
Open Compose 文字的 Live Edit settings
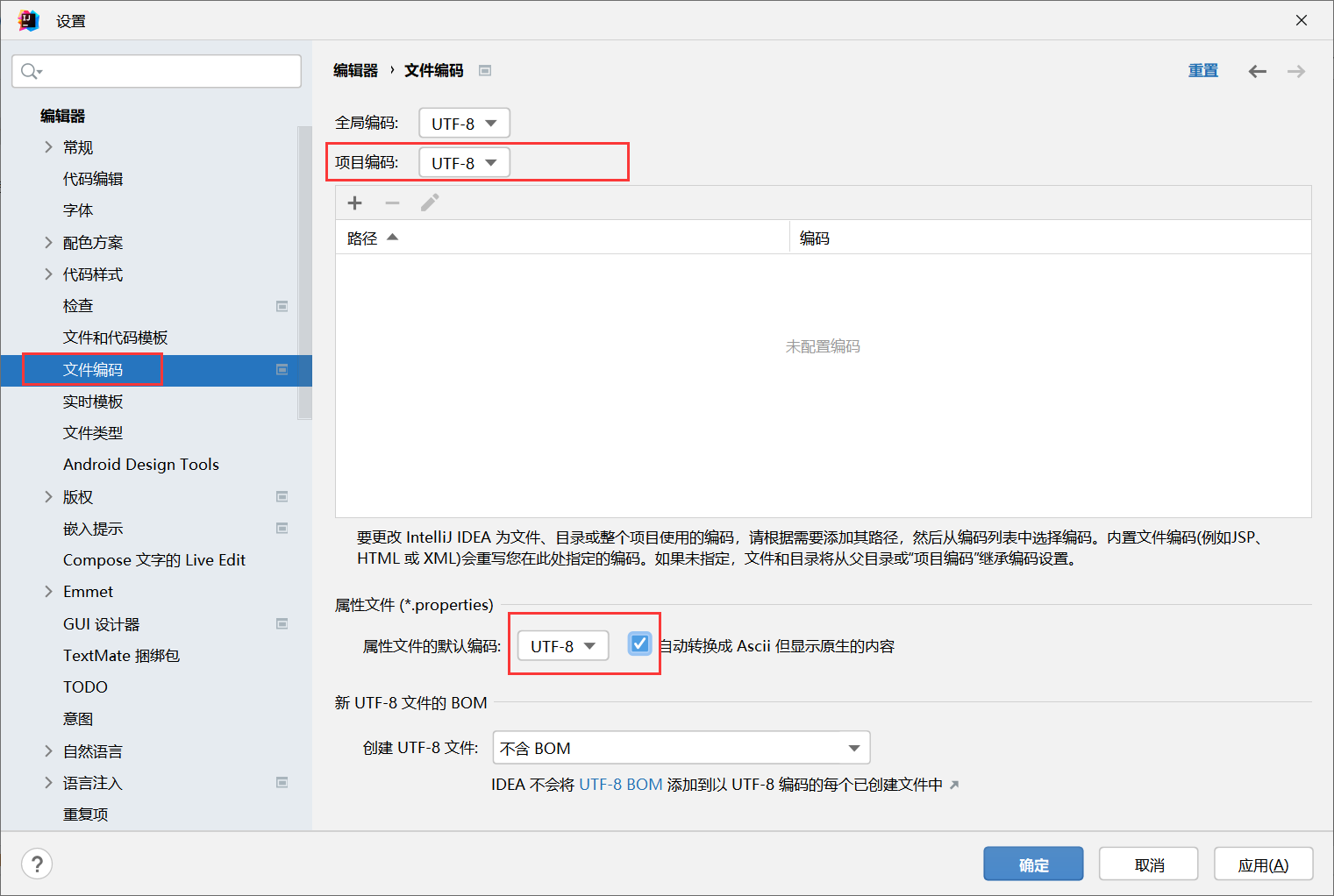coord(154,560)
